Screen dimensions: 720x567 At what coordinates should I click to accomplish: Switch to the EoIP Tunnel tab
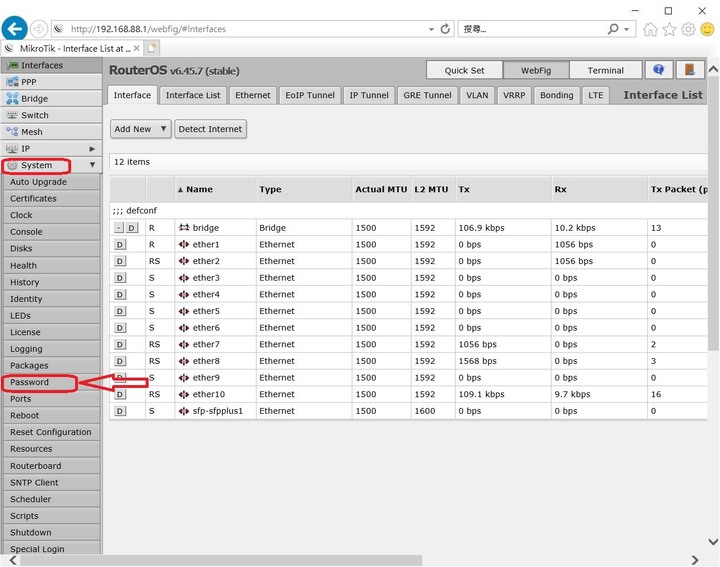point(310,95)
